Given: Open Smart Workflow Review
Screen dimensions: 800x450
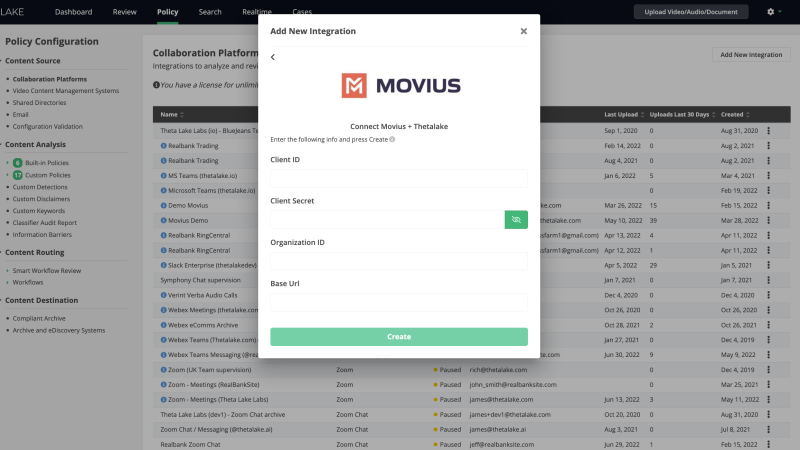Looking at the screenshot, I should coord(46,270).
